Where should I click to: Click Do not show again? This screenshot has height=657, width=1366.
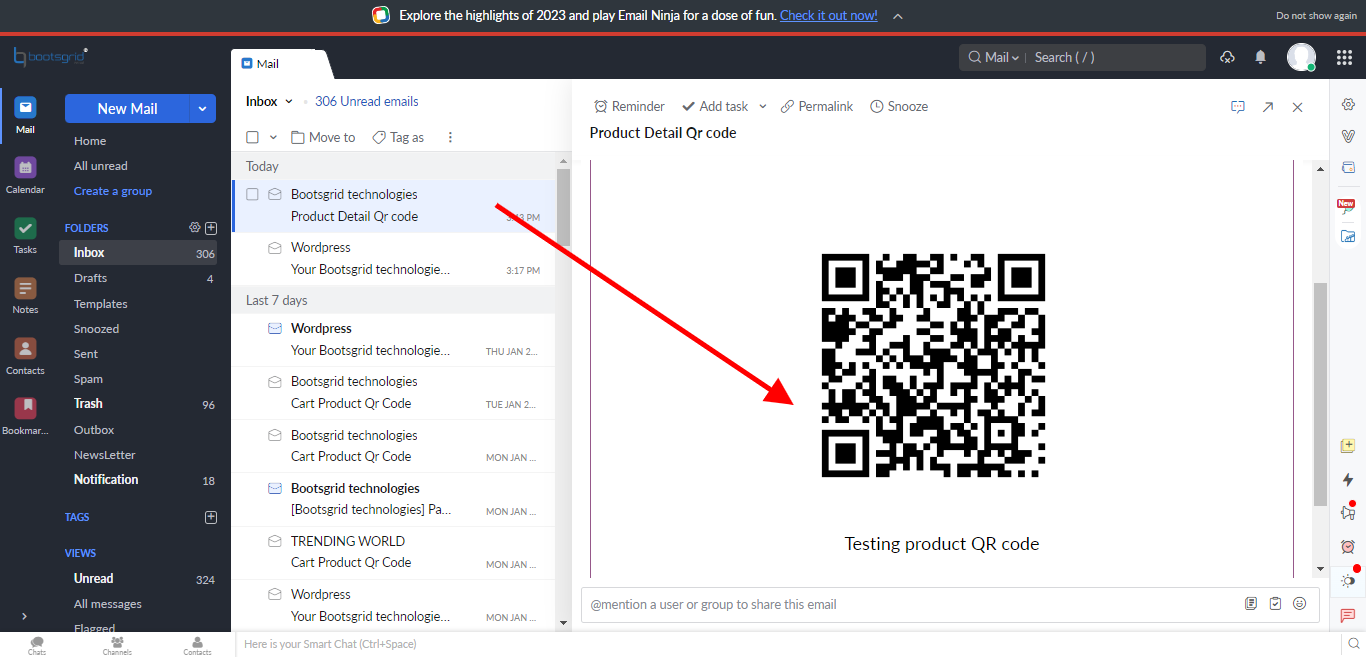pos(1316,16)
